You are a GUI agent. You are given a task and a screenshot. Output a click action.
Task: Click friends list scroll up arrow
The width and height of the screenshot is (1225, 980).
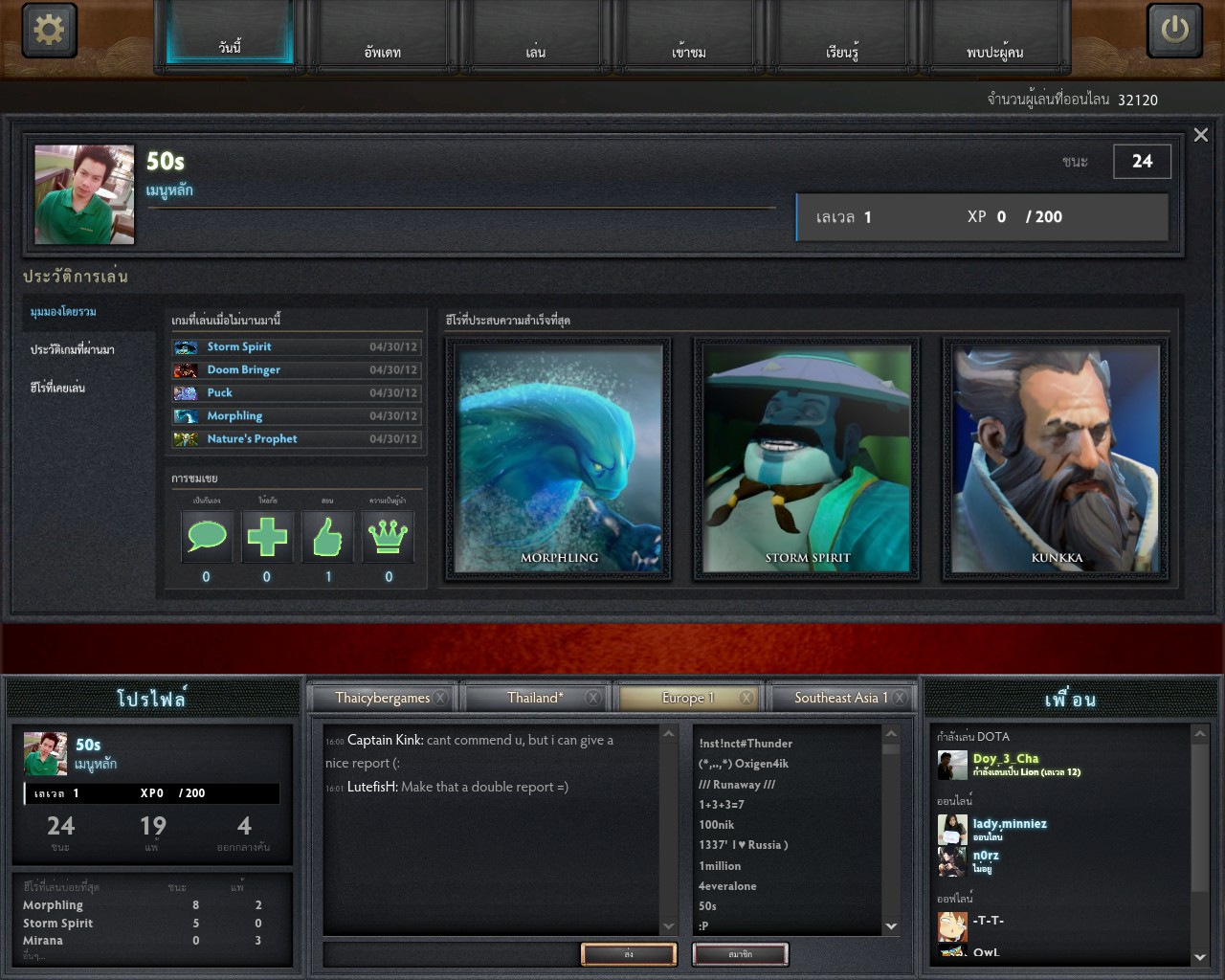point(1200,734)
